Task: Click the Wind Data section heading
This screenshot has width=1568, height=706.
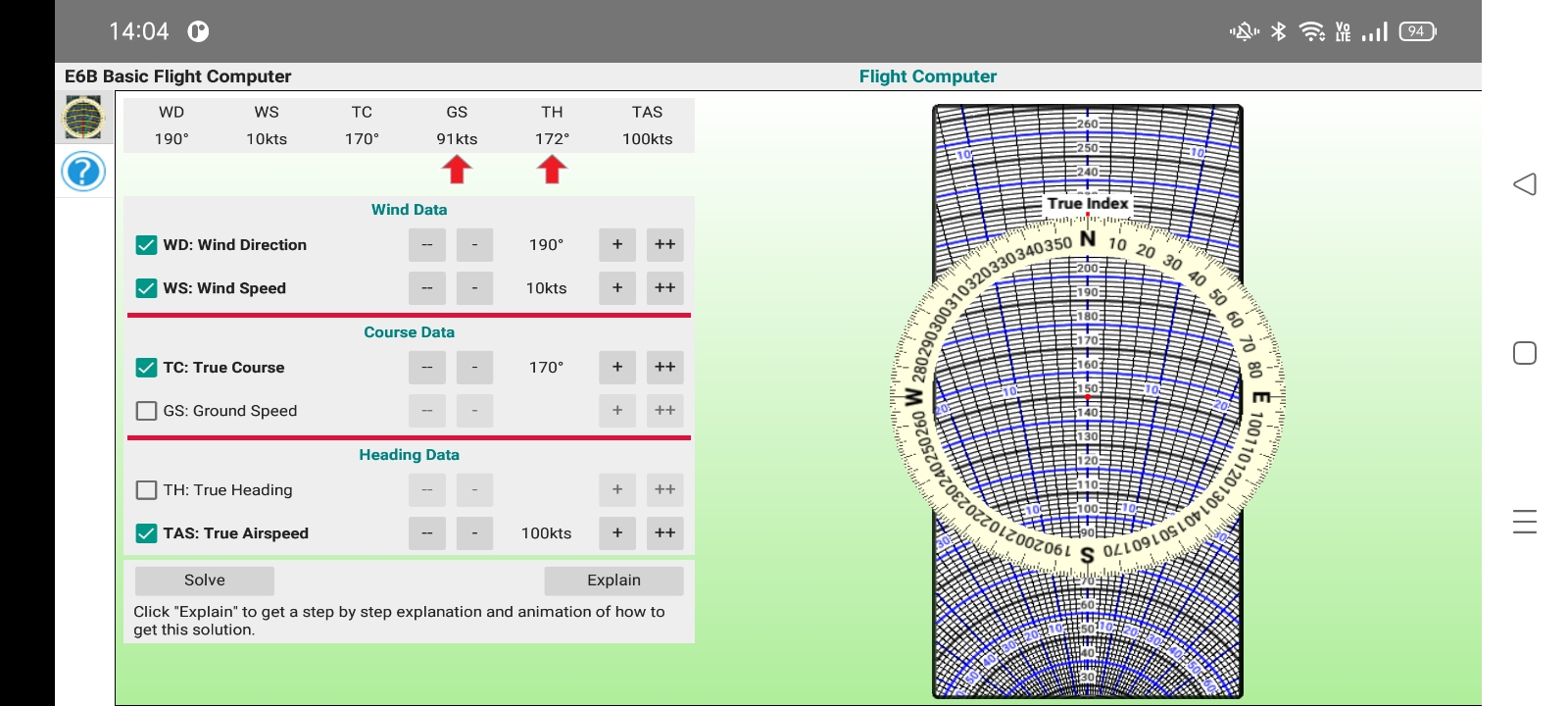Action: tap(410, 210)
